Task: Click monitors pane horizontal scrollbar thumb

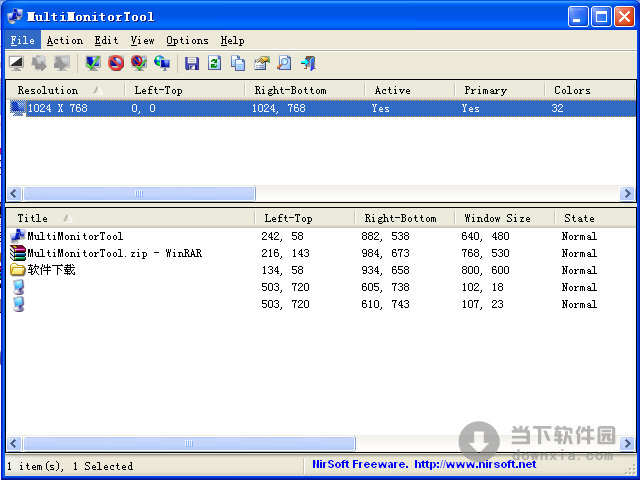Action: (139, 193)
